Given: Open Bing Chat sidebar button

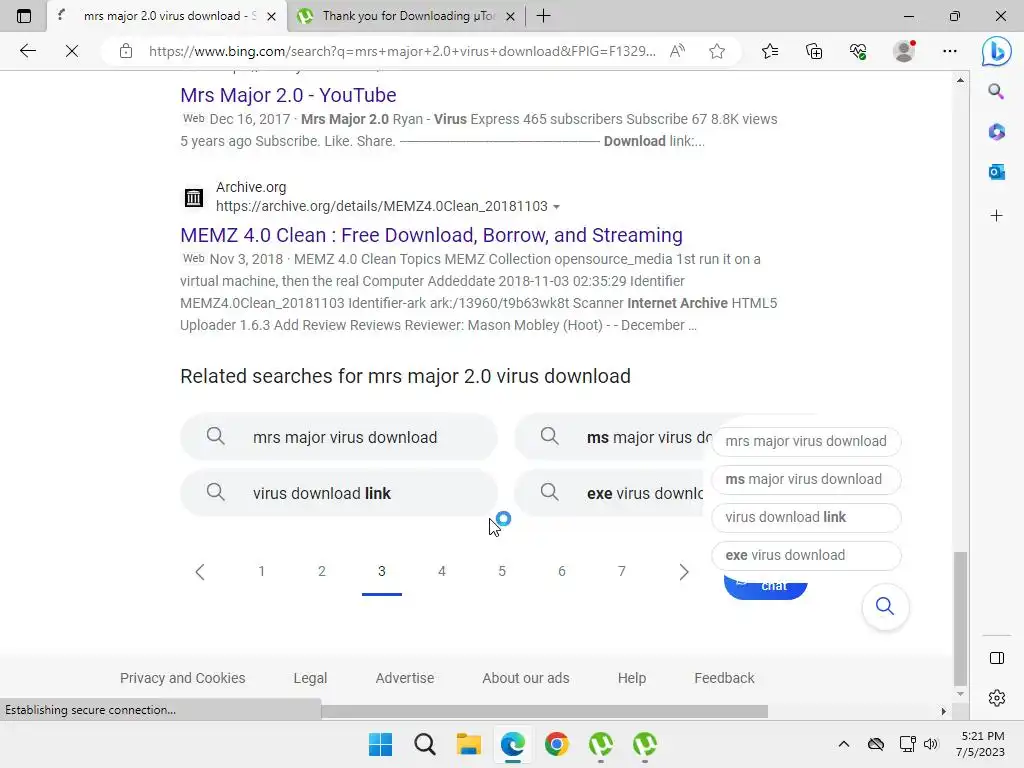Looking at the screenshot, I should [996, 51].
